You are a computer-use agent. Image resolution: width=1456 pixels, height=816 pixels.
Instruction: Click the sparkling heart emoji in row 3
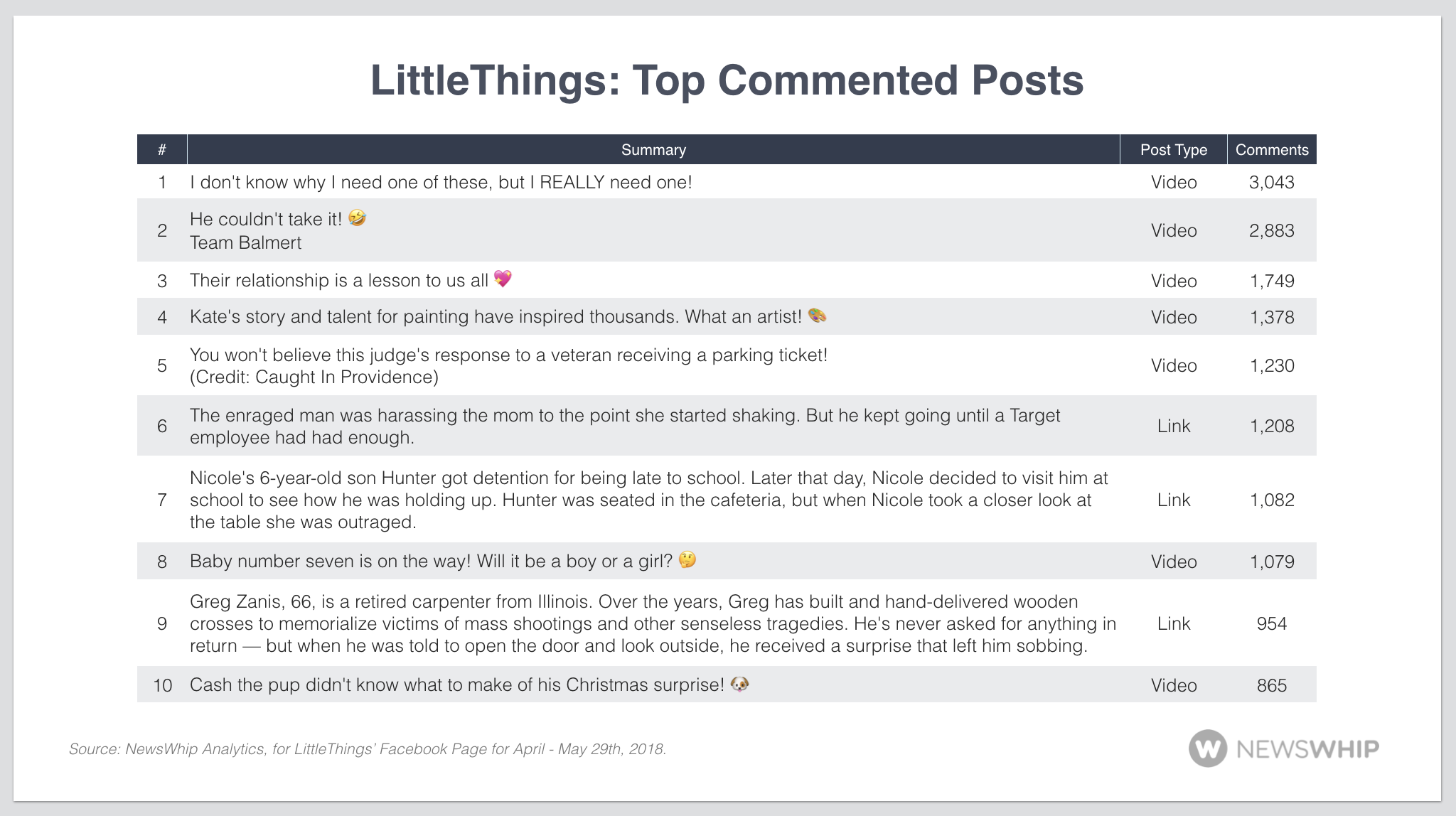[x=503, y=279]
